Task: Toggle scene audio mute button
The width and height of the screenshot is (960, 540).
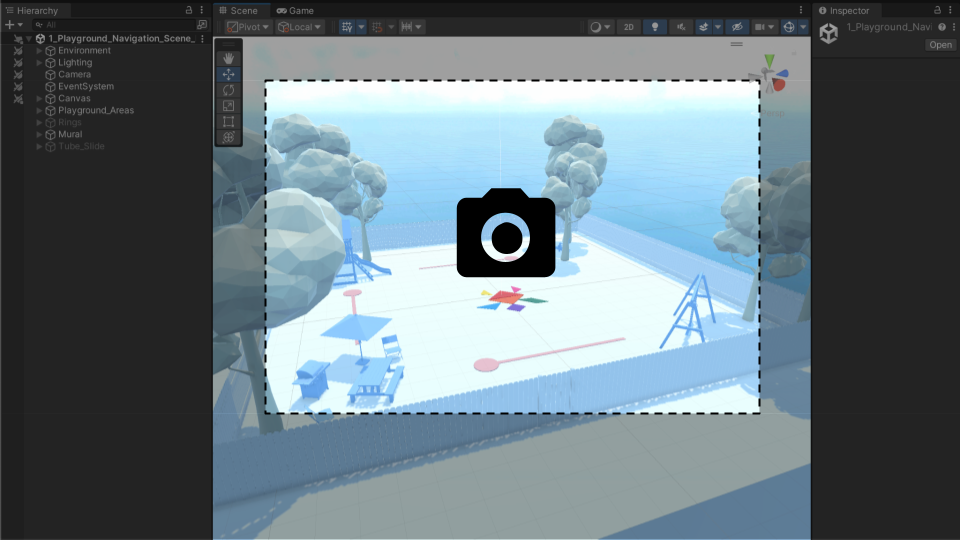Action: point(682,27)
